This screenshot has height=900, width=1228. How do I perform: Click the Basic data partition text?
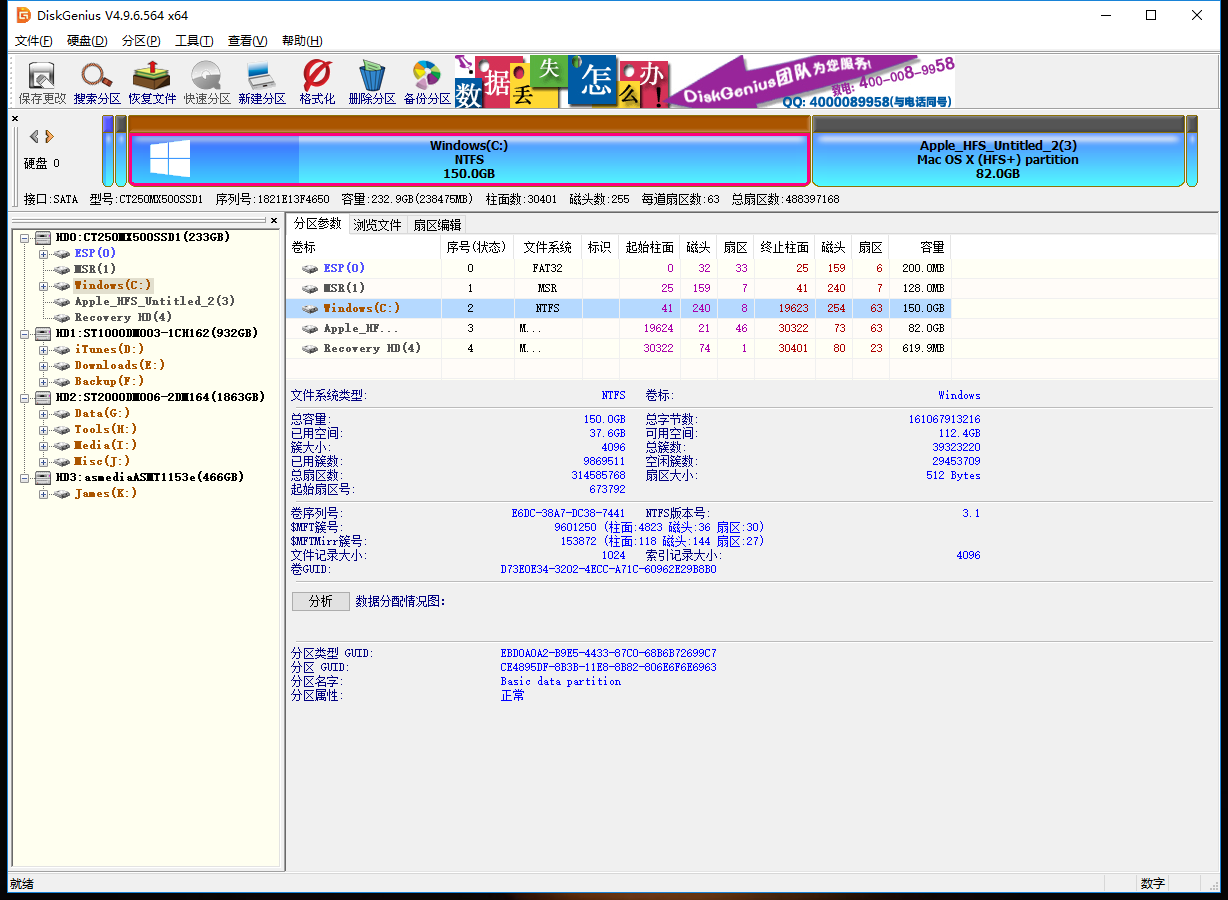click(560, 682)
